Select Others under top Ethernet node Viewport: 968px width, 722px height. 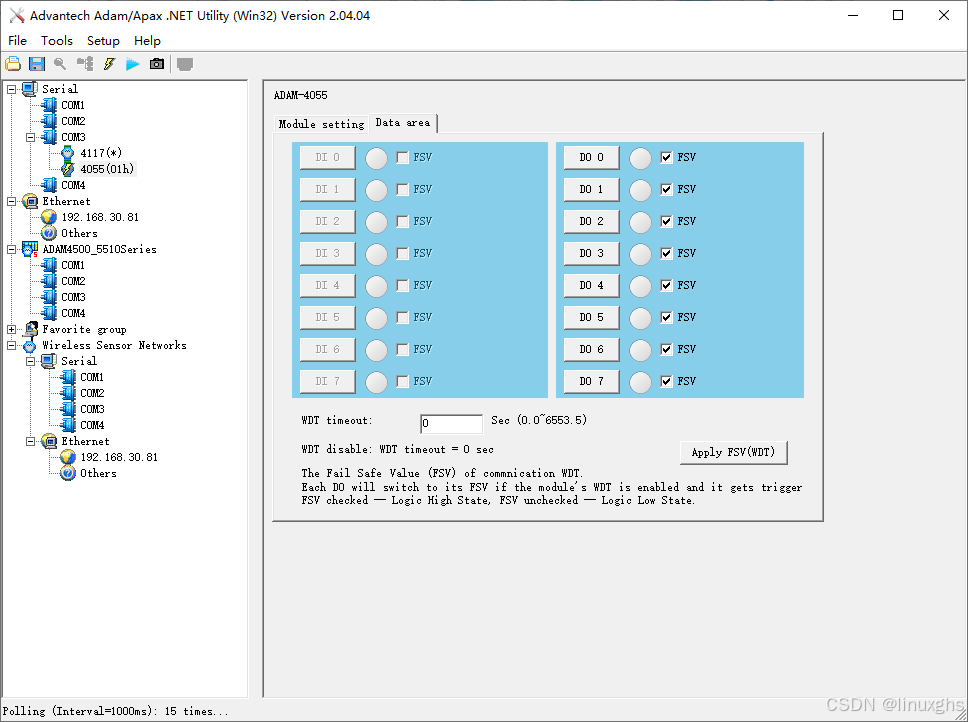point(79,233)
